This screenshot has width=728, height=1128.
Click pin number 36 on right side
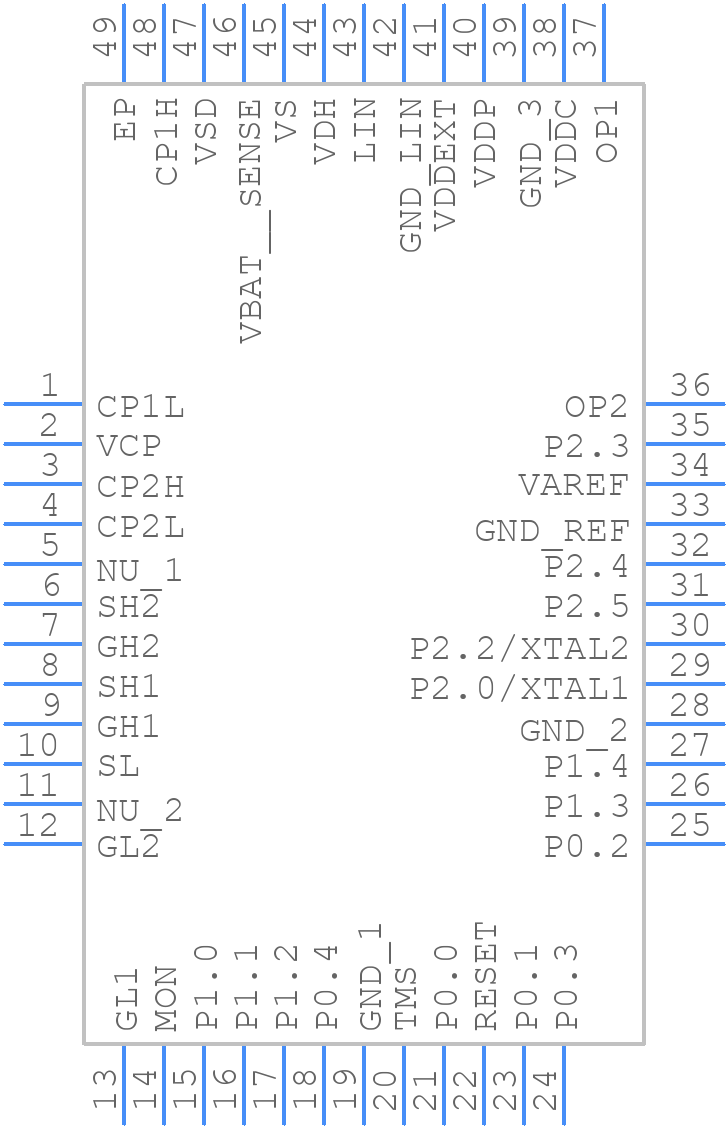pyautogui.click(x=690, y=386)
